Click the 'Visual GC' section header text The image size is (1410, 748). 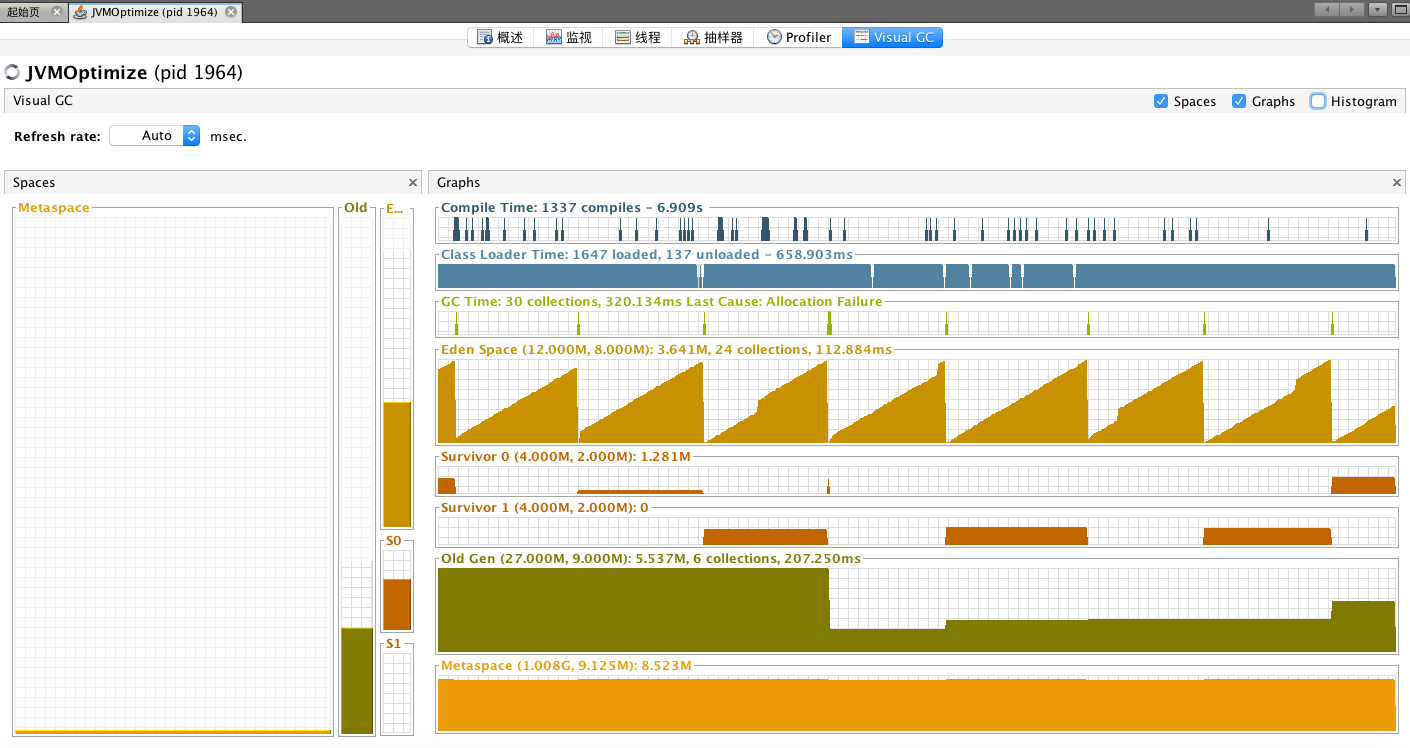(43, 101)
